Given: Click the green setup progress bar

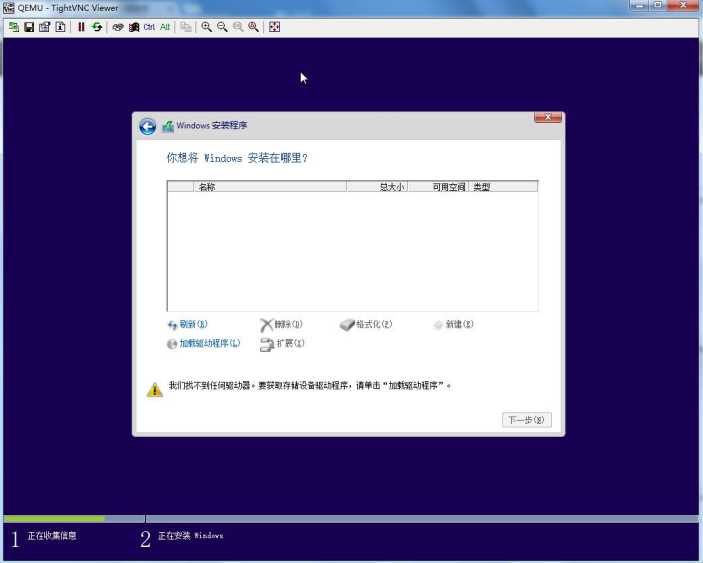Looking at the screenshot, I should [54, 519].
